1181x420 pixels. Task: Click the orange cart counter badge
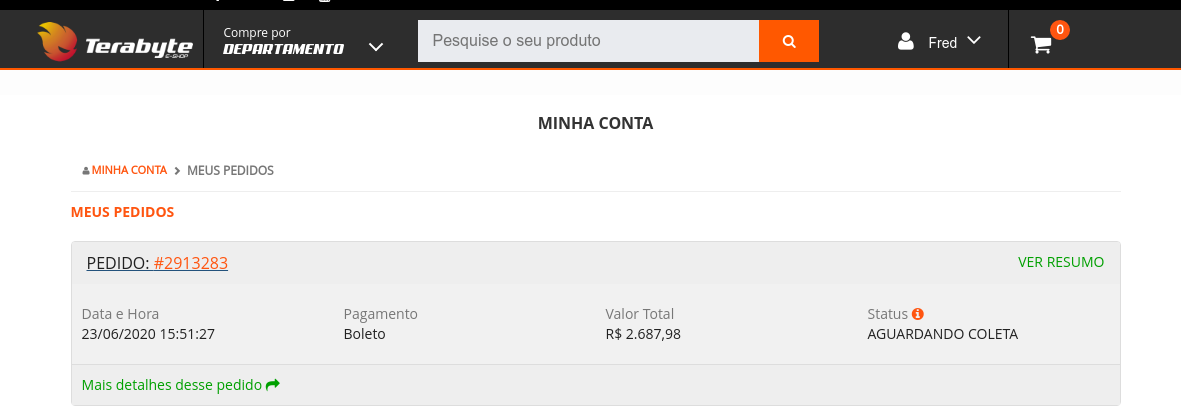1060,30
